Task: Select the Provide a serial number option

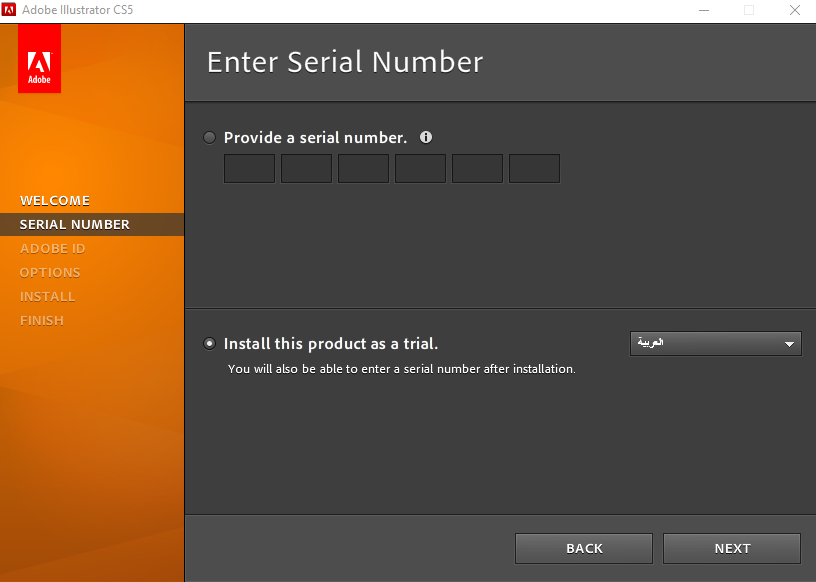Action: (209, 137)
